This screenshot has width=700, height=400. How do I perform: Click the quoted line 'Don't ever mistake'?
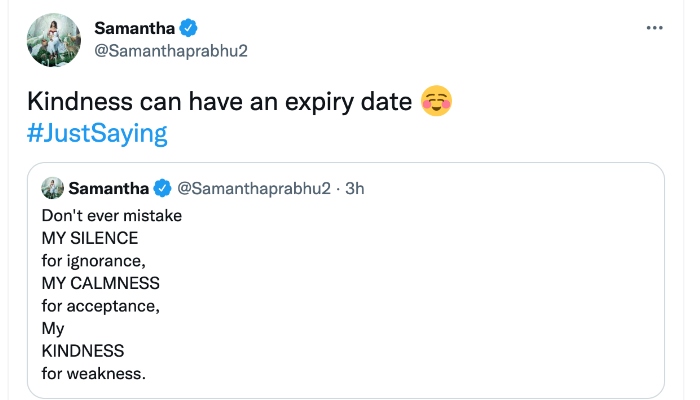tap(111, 215)
